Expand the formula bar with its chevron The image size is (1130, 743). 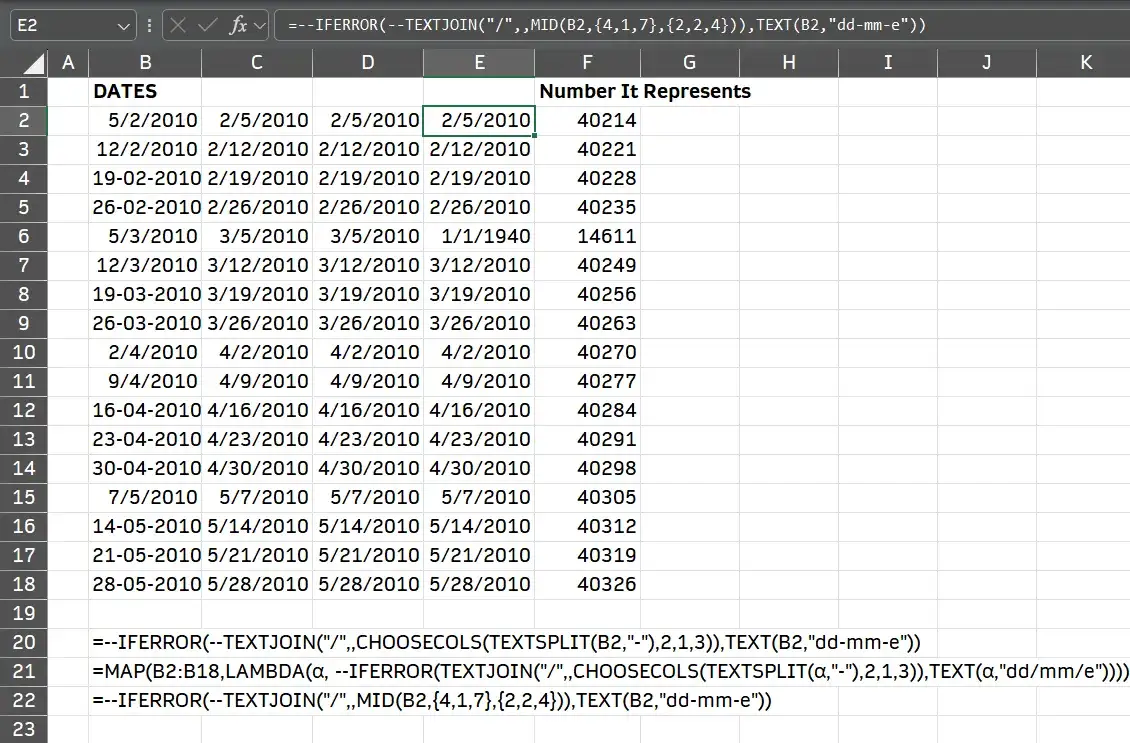259,24
